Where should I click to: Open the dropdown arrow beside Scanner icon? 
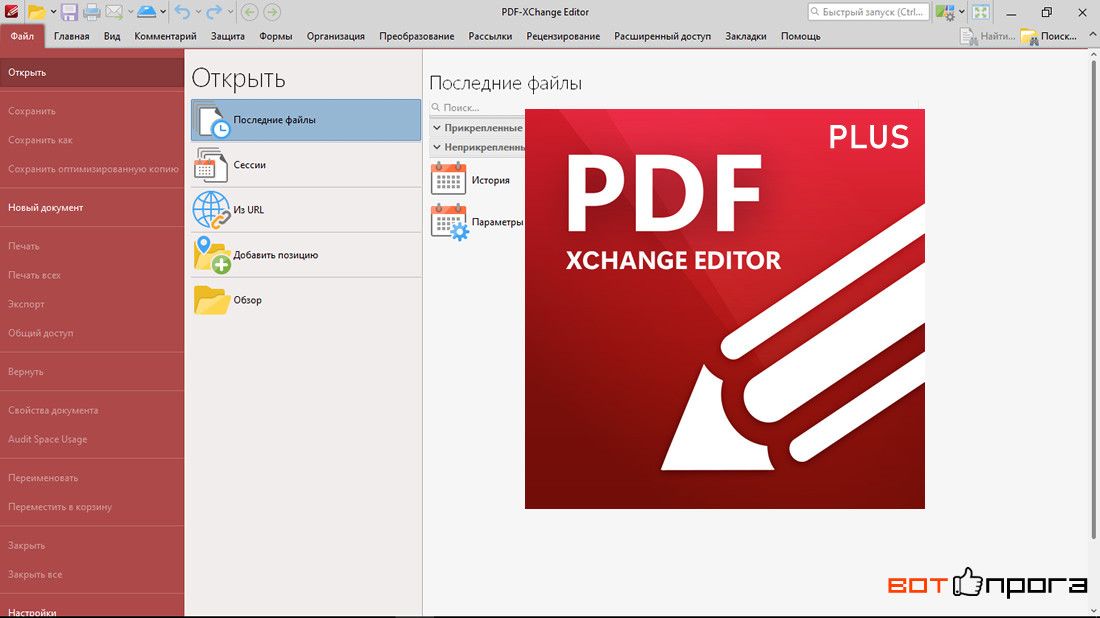[x=163, y=12]
